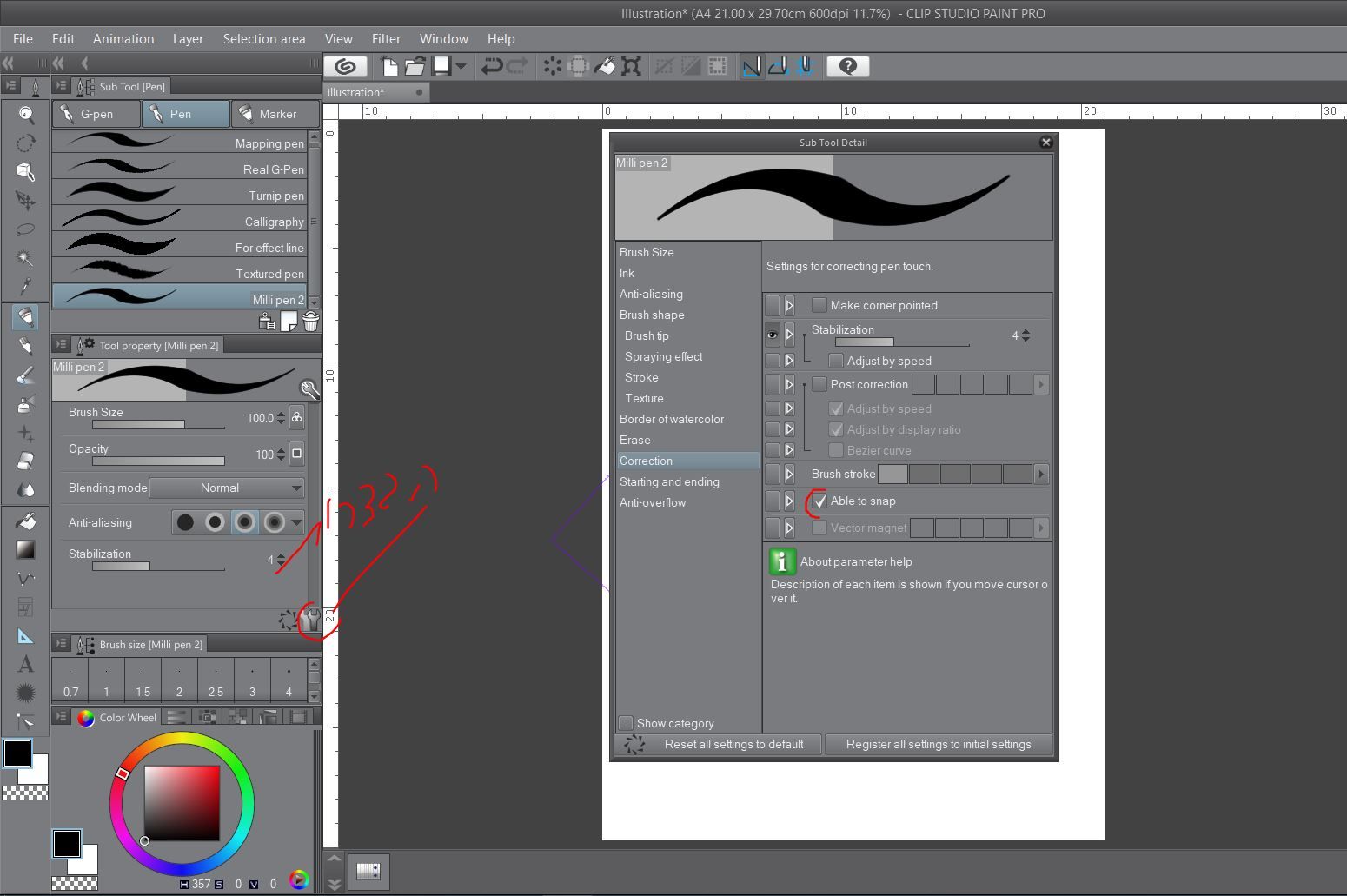
Task: Click the Brush Size slider
Action: coord(158,425)
